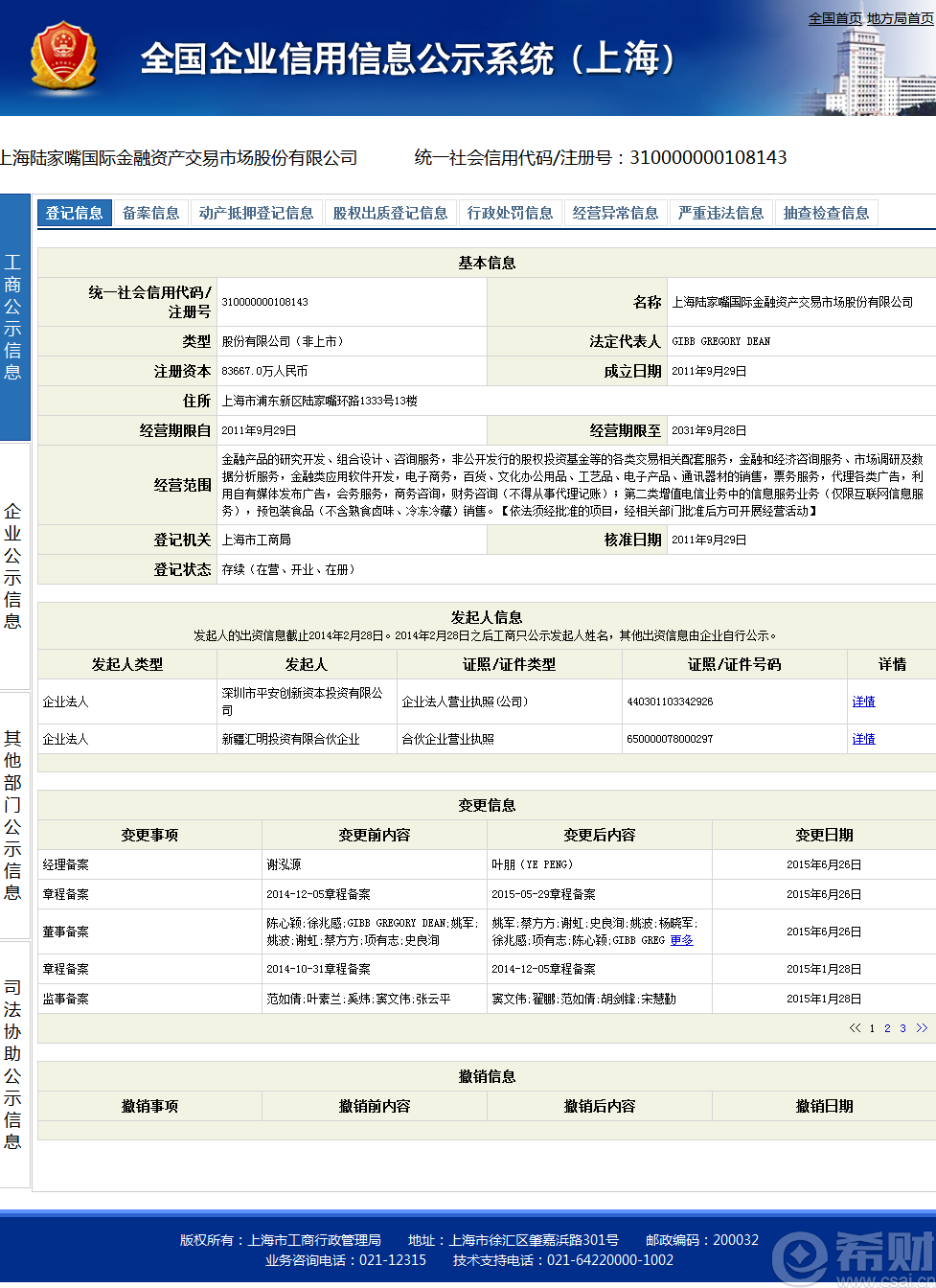This screenshot has width=936, height=1288.
Task: Click the 撤销事项 column header
Action: tap(149, 1106)
